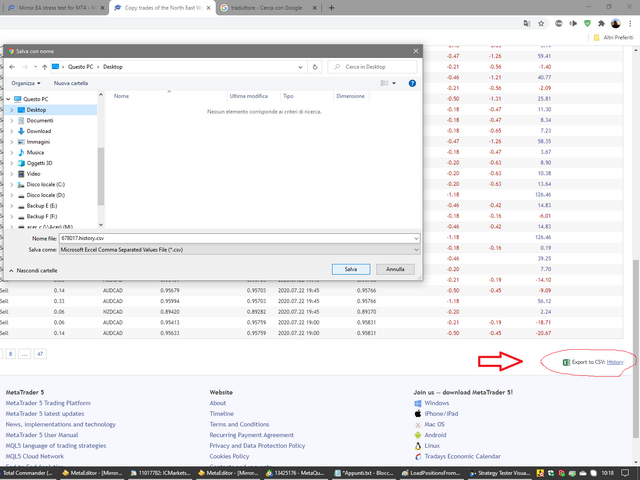Screen dimensions: 640x480
Task: Click the translate page icon
Action: pyautogui.click(x=527, y=23)
